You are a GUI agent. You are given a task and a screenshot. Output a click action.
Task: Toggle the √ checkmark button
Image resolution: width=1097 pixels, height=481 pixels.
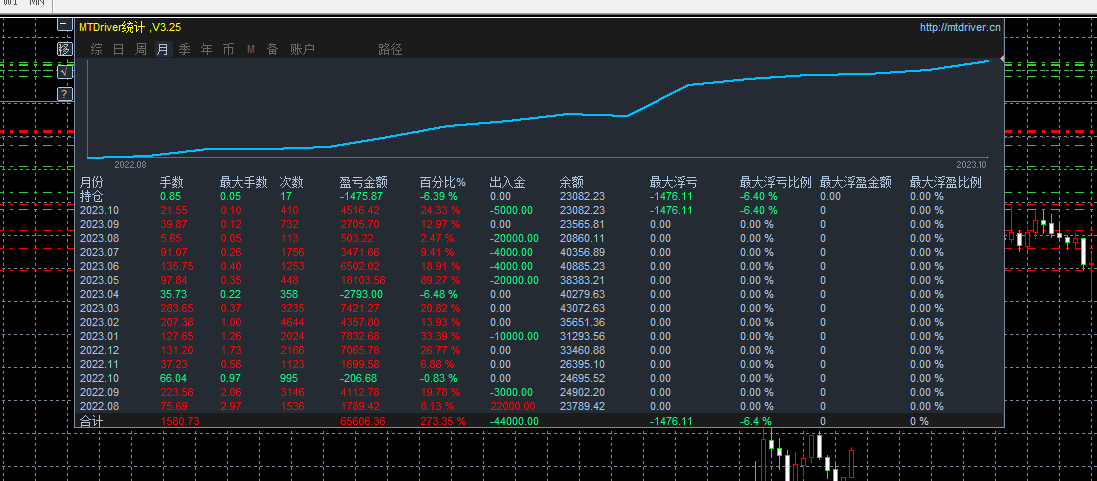click(x=64, y=71)
